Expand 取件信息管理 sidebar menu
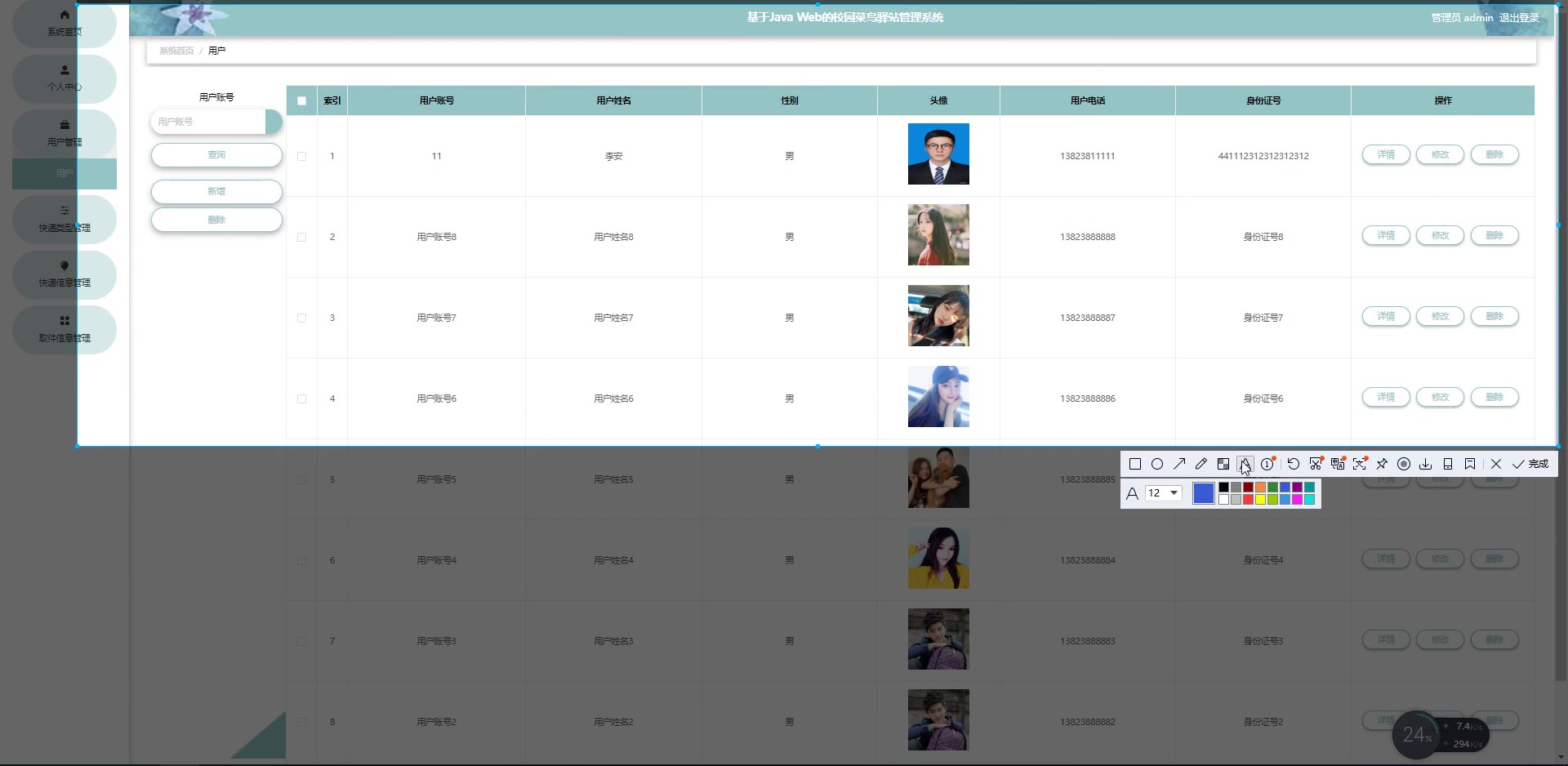 [65, 330]
